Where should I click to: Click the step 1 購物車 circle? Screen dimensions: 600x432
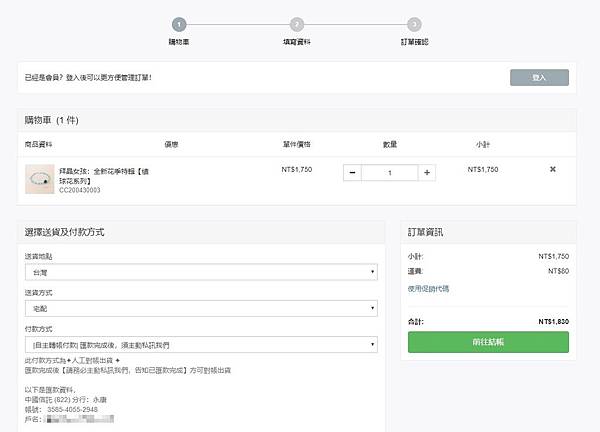point(179,24)
